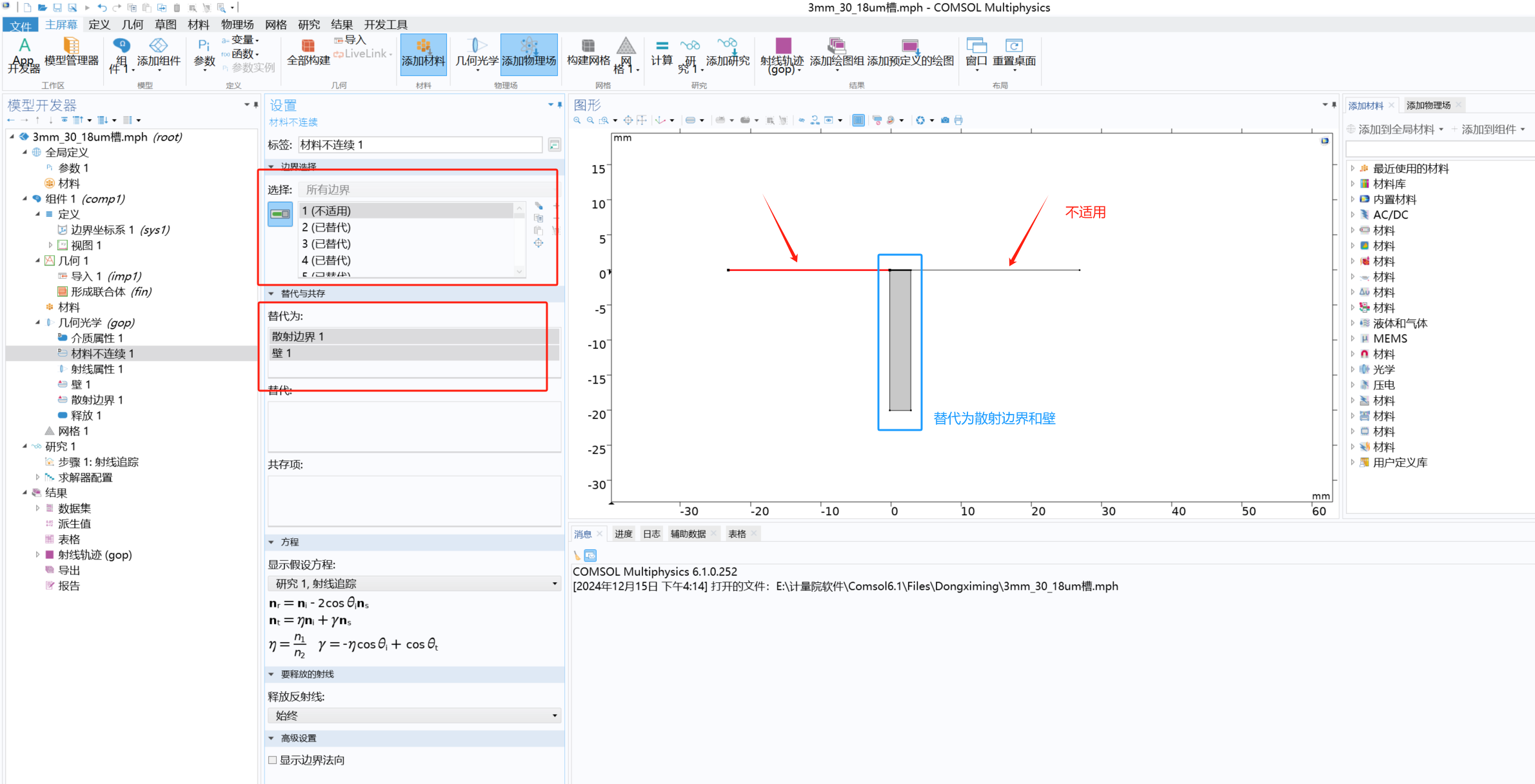Open the 释放反射线 dropdown
This screenshot has width=1535, height=784.
coord(413,716)
